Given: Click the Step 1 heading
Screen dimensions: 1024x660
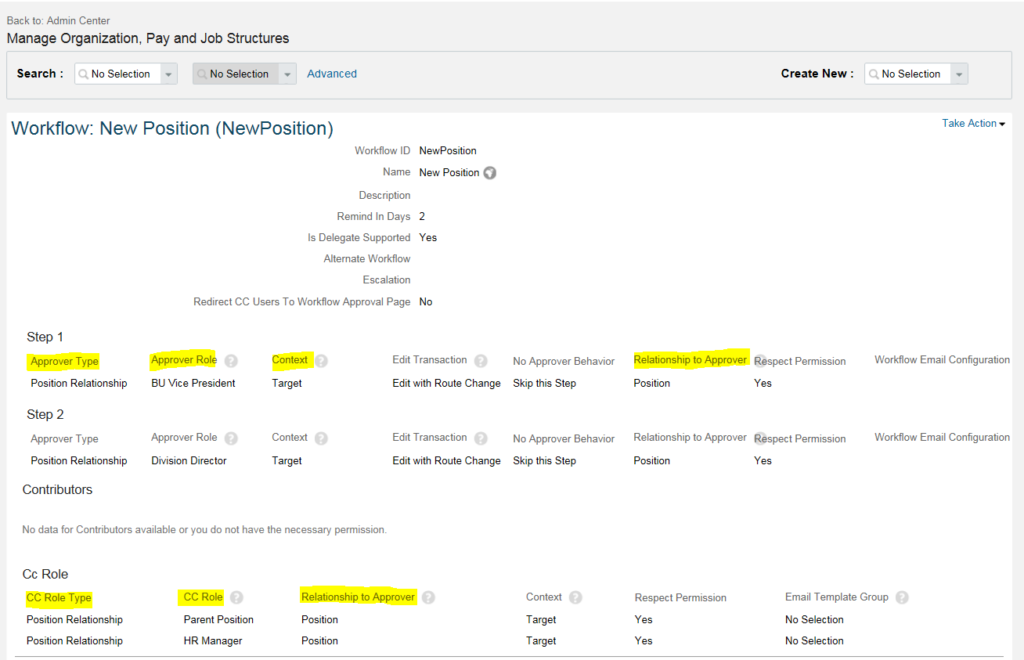Looking at the screenshot, I should pyautogui.click(x=44, y=337).
